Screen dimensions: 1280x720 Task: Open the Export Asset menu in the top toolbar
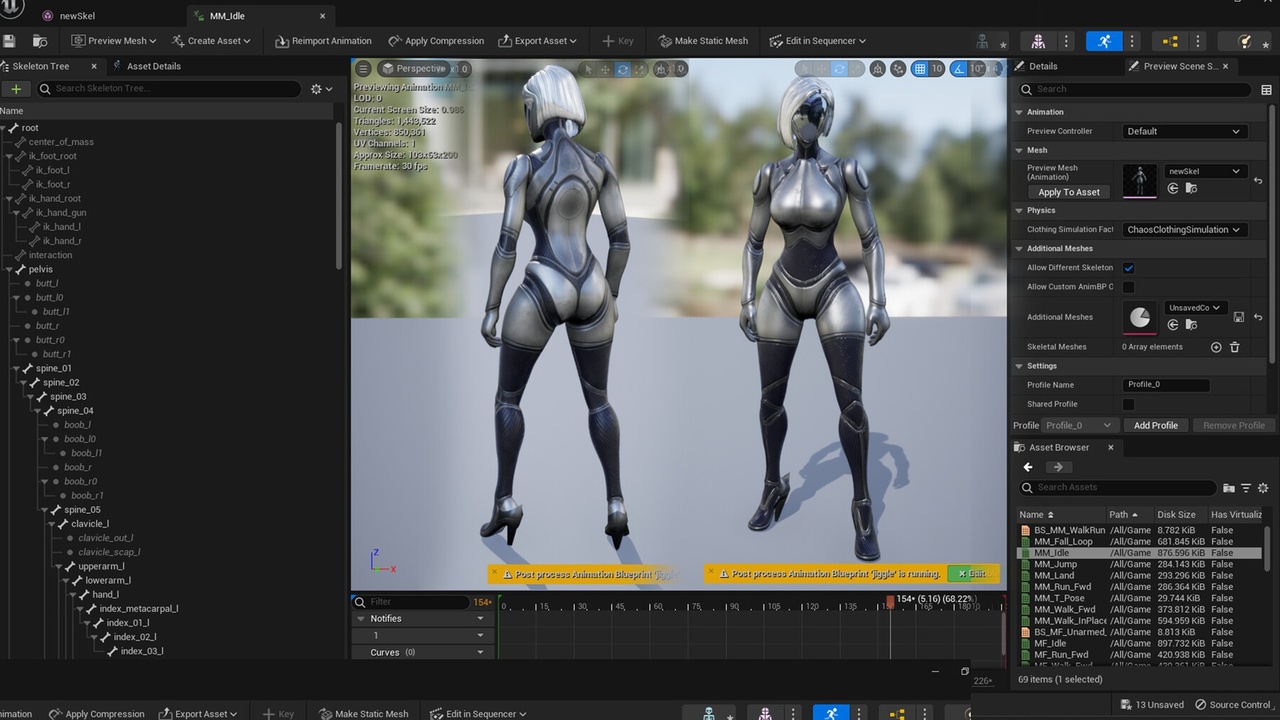click(538, 41)
